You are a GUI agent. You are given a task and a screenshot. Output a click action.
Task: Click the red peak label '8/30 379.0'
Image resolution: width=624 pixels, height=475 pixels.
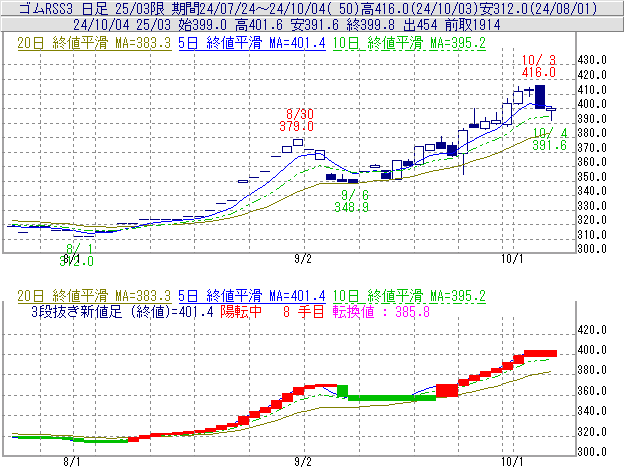point(296,120)
